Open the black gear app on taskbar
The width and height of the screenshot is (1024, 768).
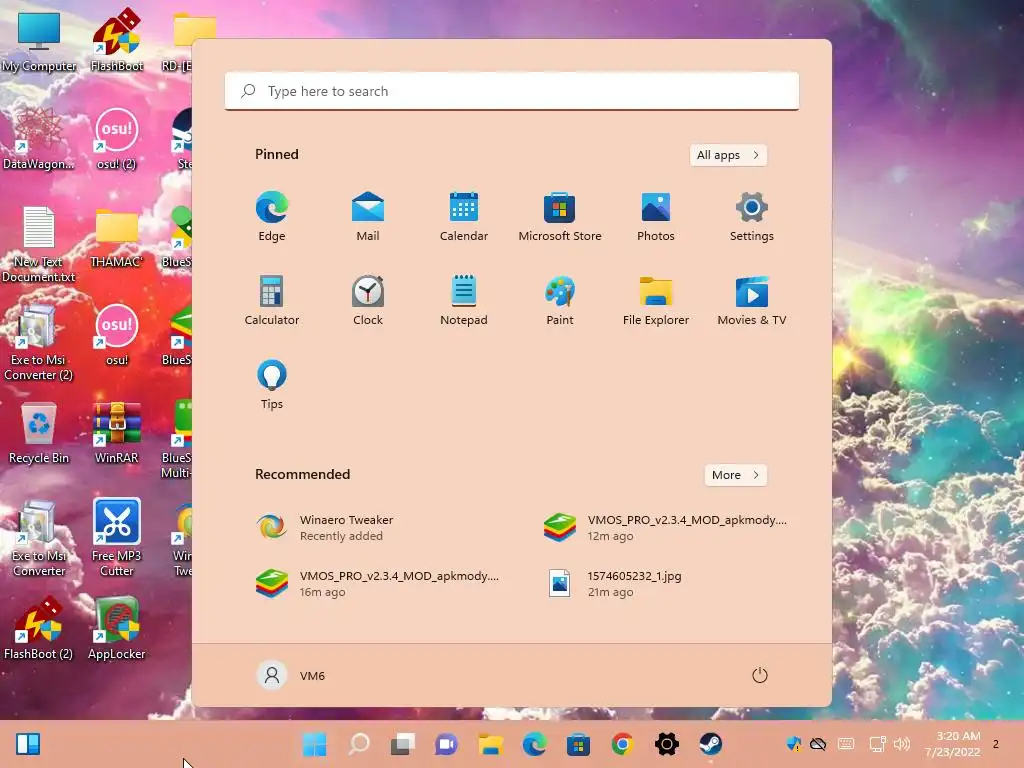click(x=667, y=744)
